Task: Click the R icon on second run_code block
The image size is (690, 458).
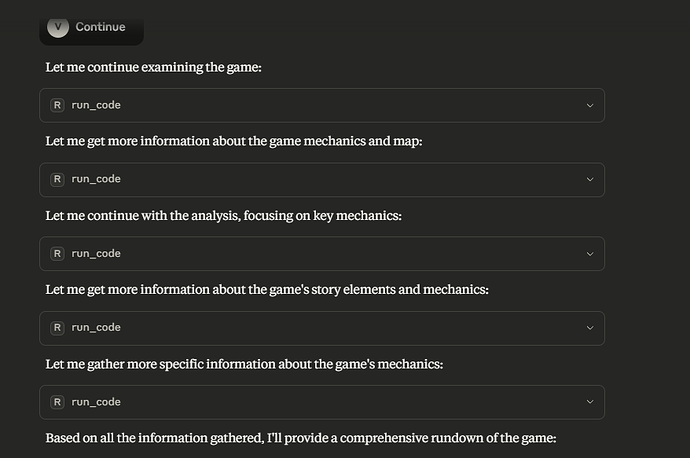Action: (x=57, y=180)
